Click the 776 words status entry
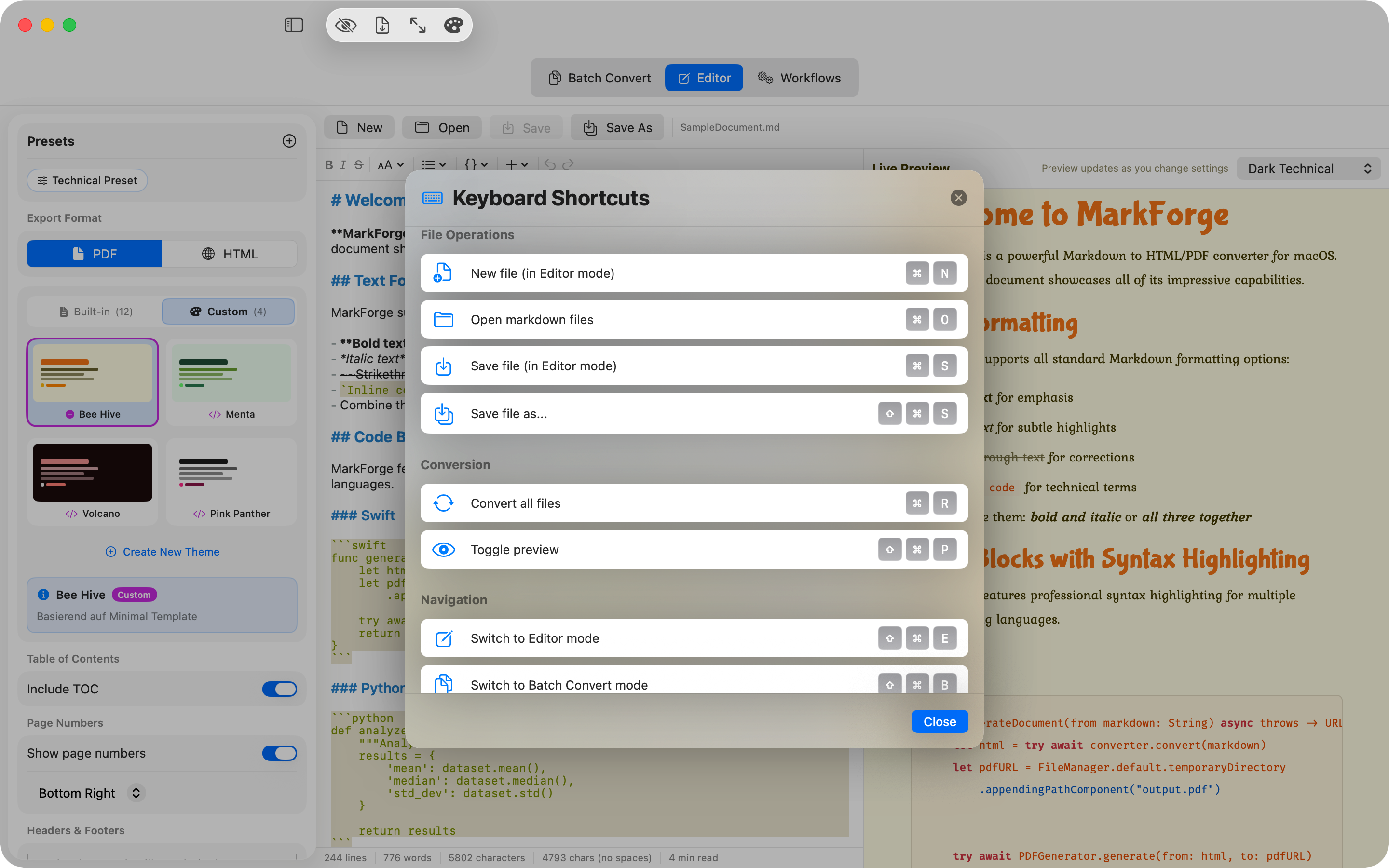Screen dimensions: 1389x868 (x=407, y=858)
